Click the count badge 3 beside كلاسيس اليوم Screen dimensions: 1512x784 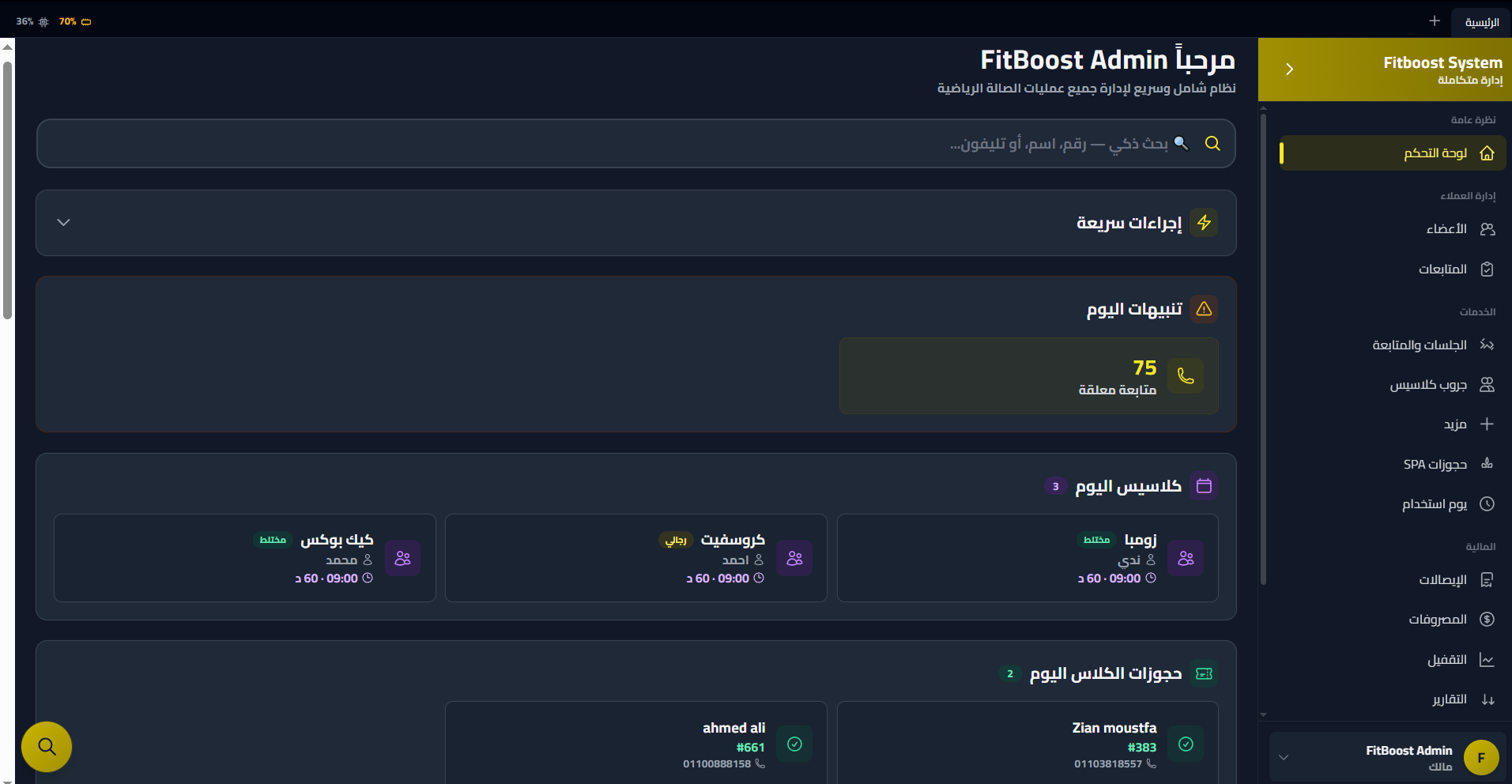coord(1055,486)
